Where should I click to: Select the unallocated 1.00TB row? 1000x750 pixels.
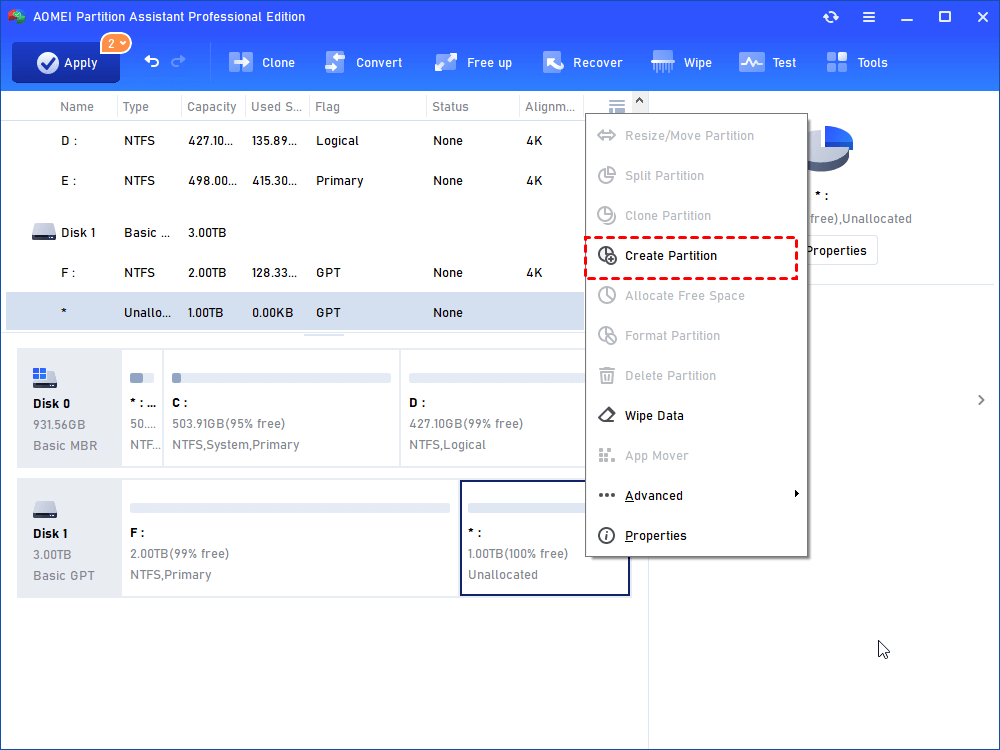(x=295, y=312)
